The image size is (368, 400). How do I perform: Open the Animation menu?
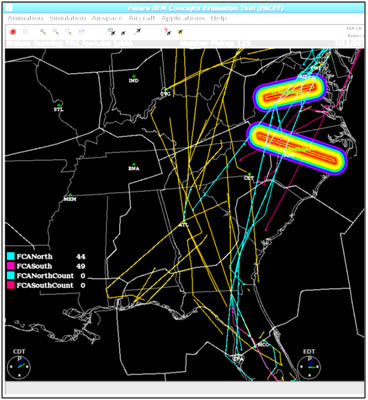[x=25, y=18]
